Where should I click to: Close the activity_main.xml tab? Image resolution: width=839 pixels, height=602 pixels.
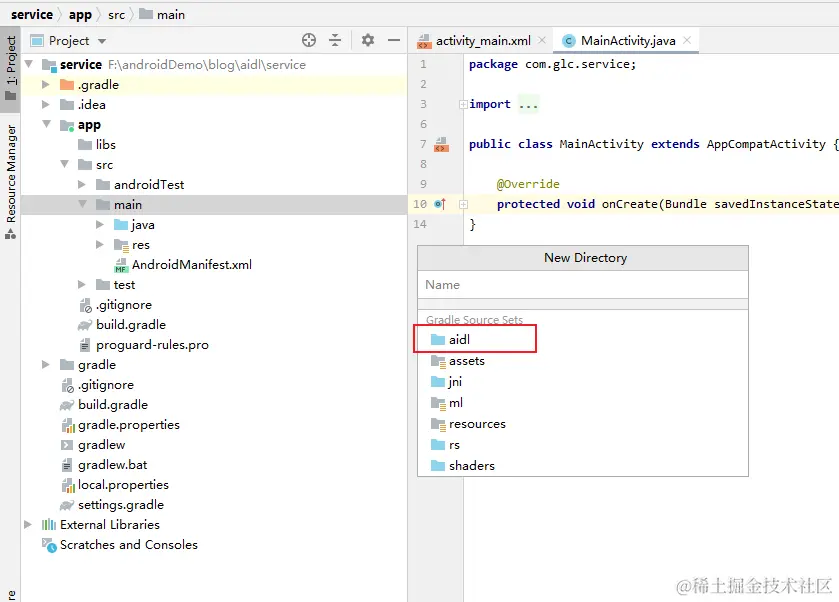click(542, 40)
